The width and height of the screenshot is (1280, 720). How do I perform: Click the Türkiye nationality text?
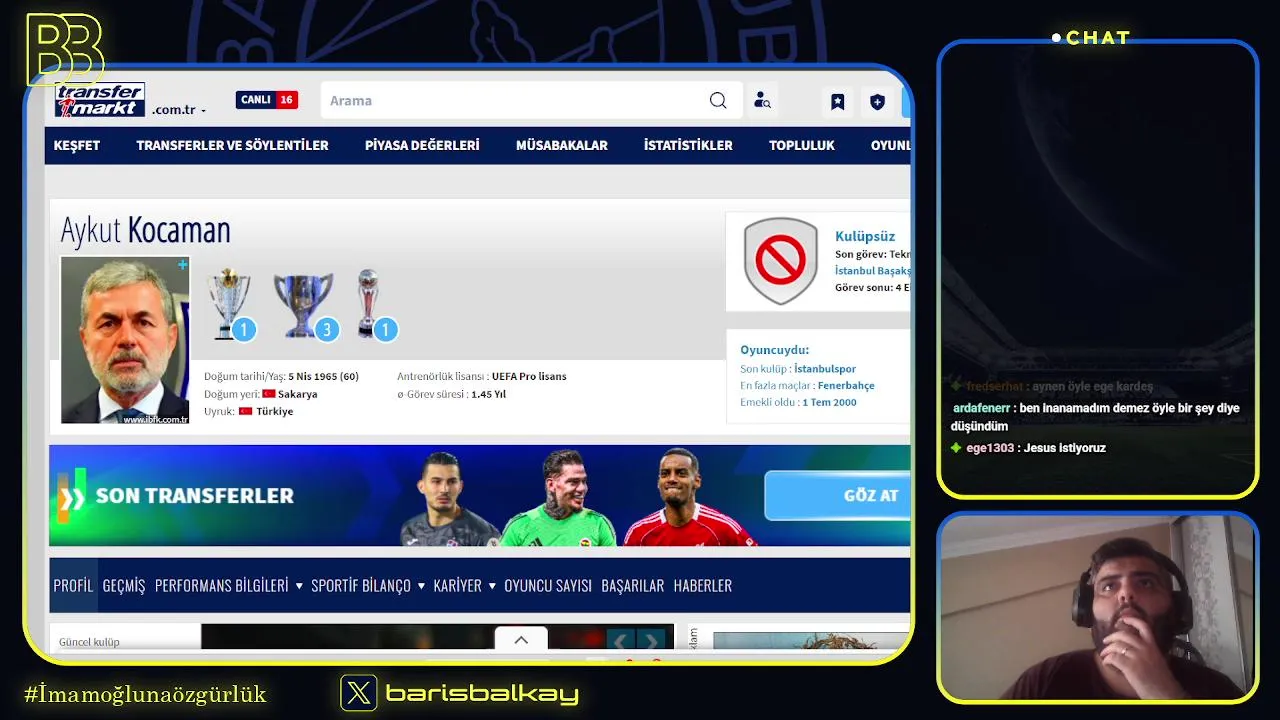tap(274, 411)
